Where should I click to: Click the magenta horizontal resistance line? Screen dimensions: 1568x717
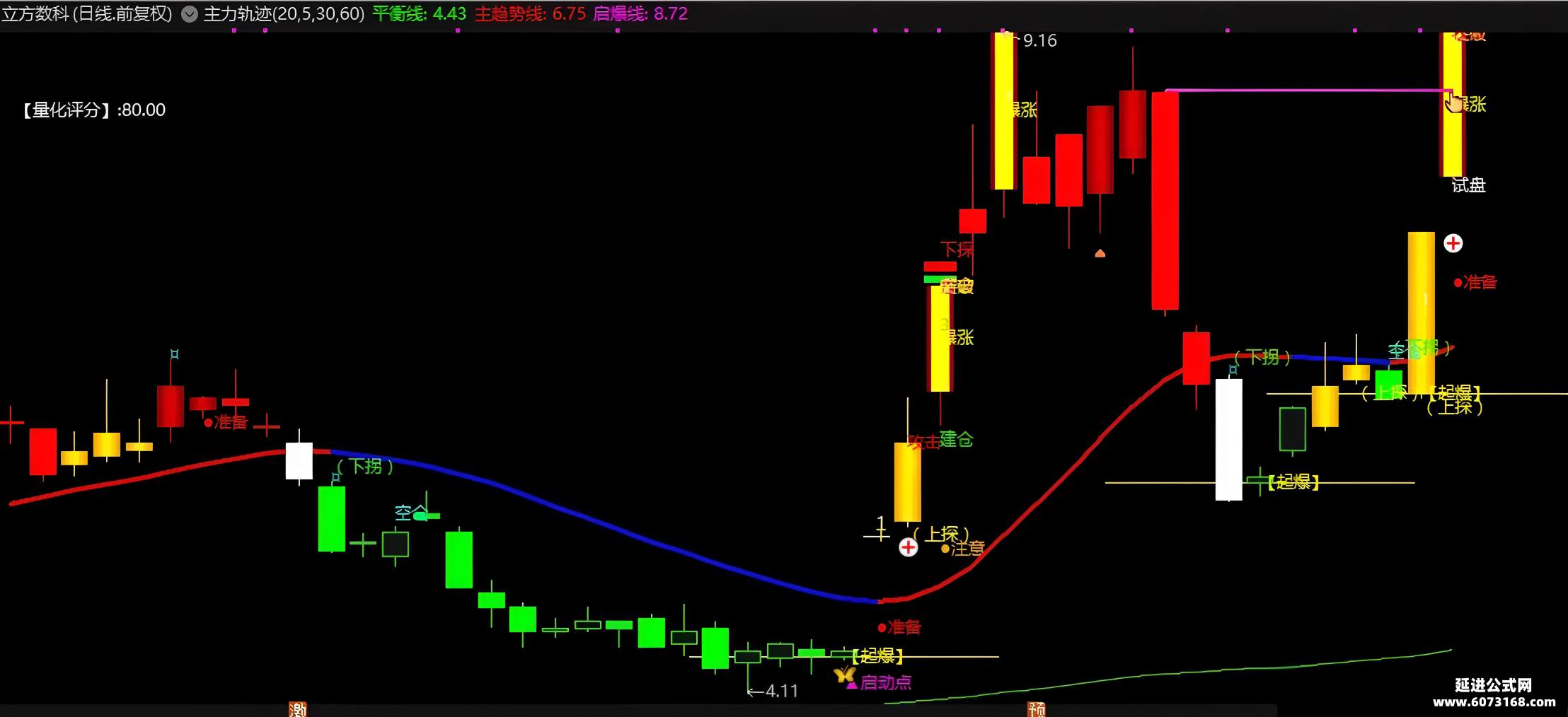[1309, 91]
